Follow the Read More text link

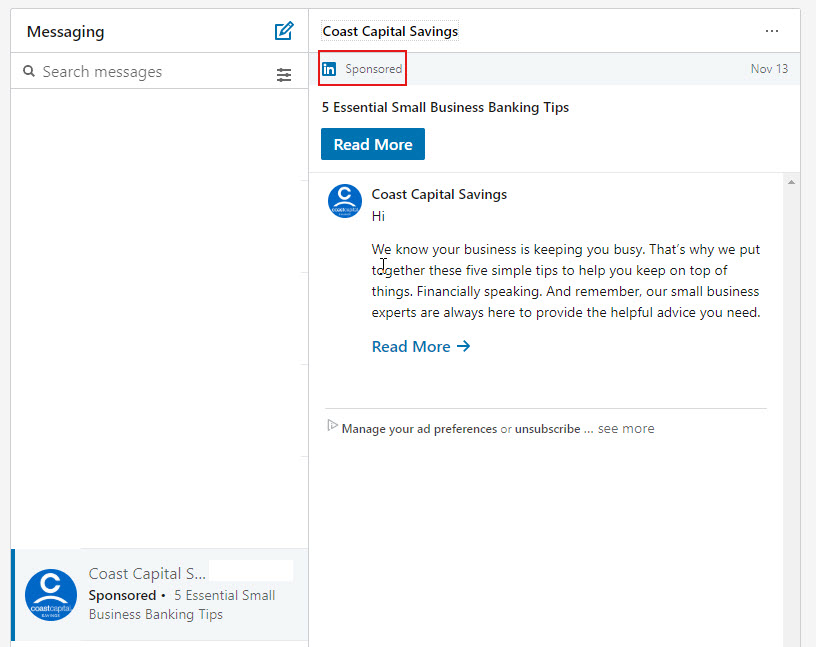(x=411, y=347)
